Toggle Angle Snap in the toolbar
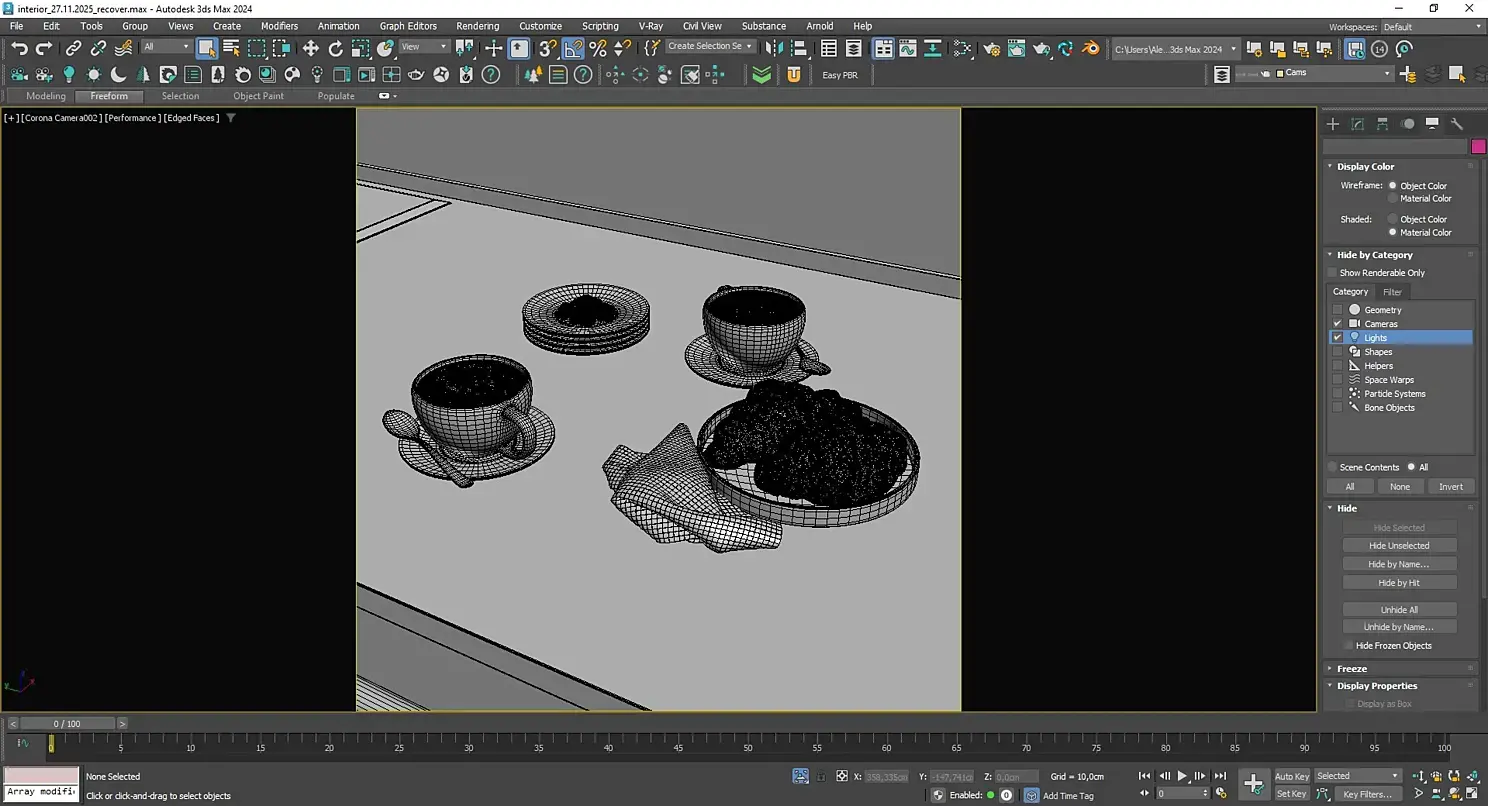 click(x=573, y=48)
